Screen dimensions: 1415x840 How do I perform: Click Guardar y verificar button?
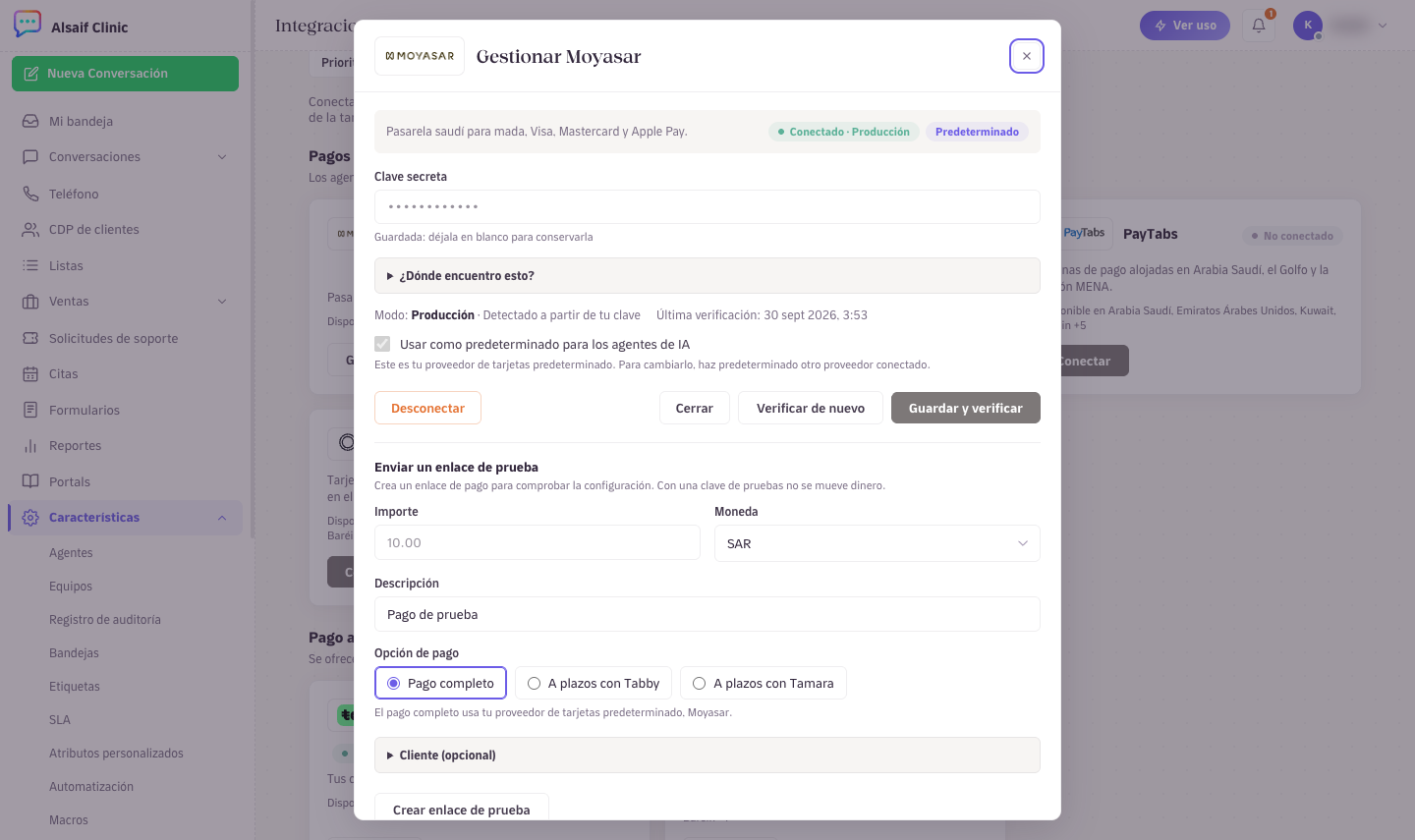pos(966,408)
